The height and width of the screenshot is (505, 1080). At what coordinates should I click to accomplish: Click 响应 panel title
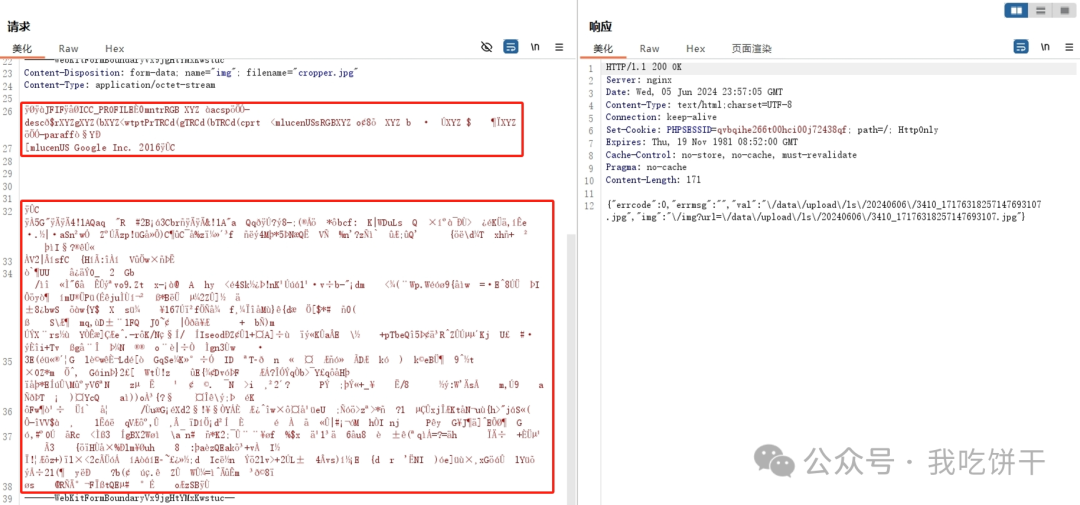coord(600,27)
